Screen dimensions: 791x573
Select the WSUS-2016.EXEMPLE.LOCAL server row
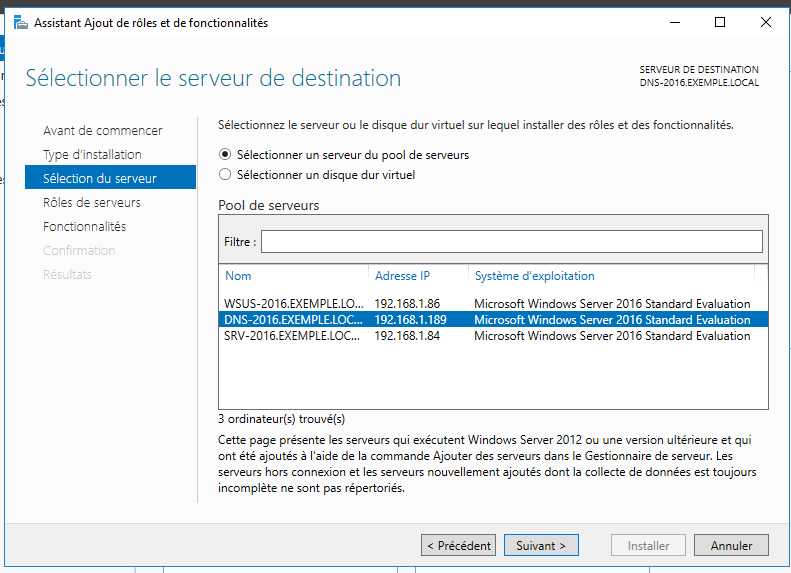(x=493, y=304)
